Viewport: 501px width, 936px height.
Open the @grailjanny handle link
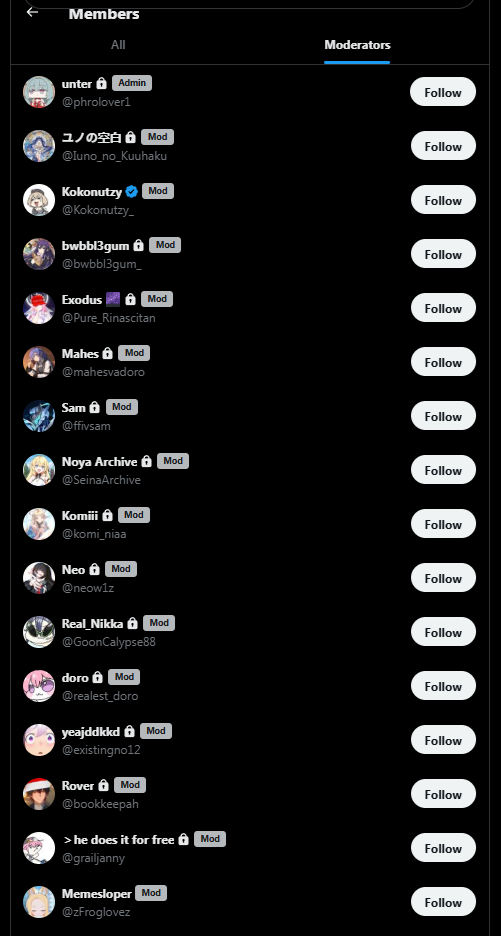click(x=94, y=858)
